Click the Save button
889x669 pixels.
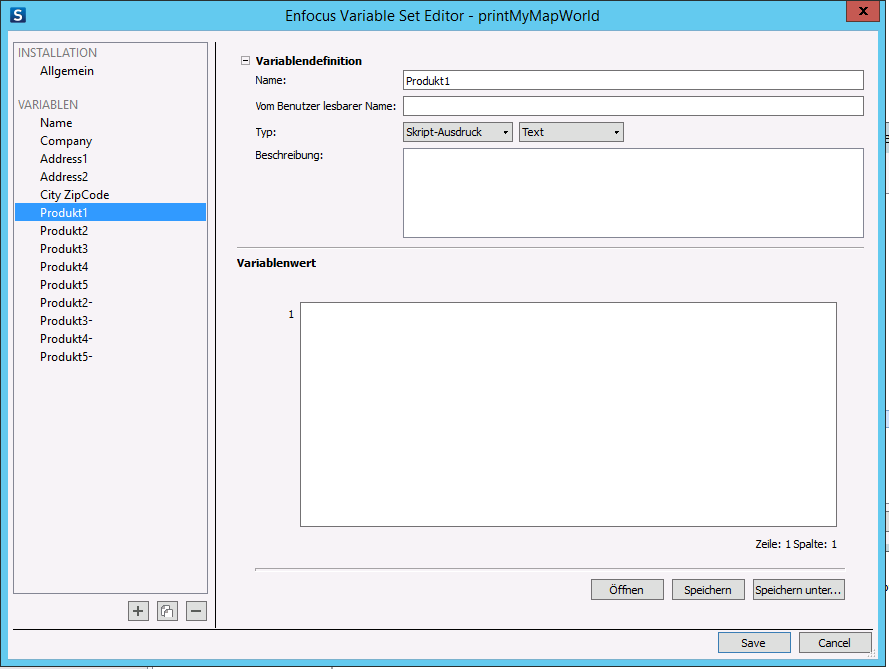[754, 642]
